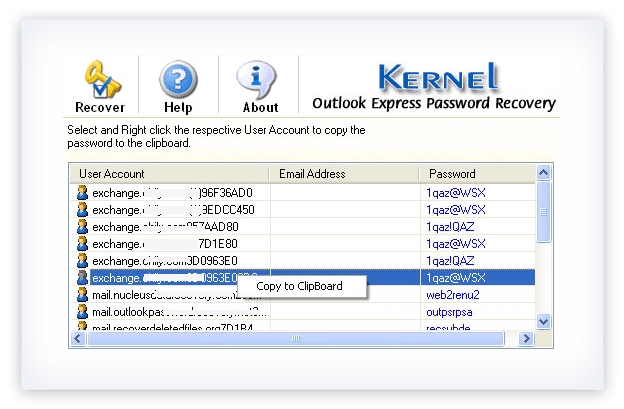Click the horizontal scrollbar thumb
This screenshot has width=624, height=409.
(x=296, y=339)
